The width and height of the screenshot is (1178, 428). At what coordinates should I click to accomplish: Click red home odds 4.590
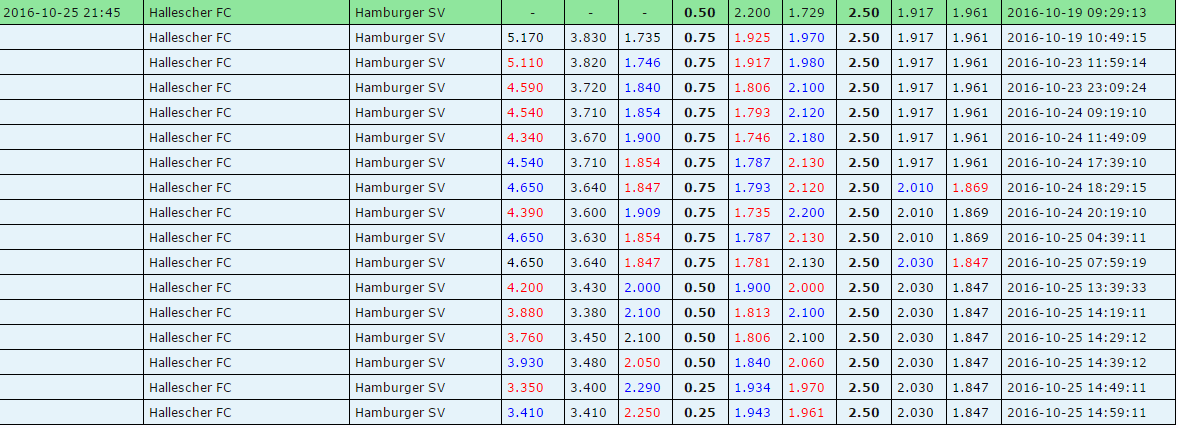[525, 87]
